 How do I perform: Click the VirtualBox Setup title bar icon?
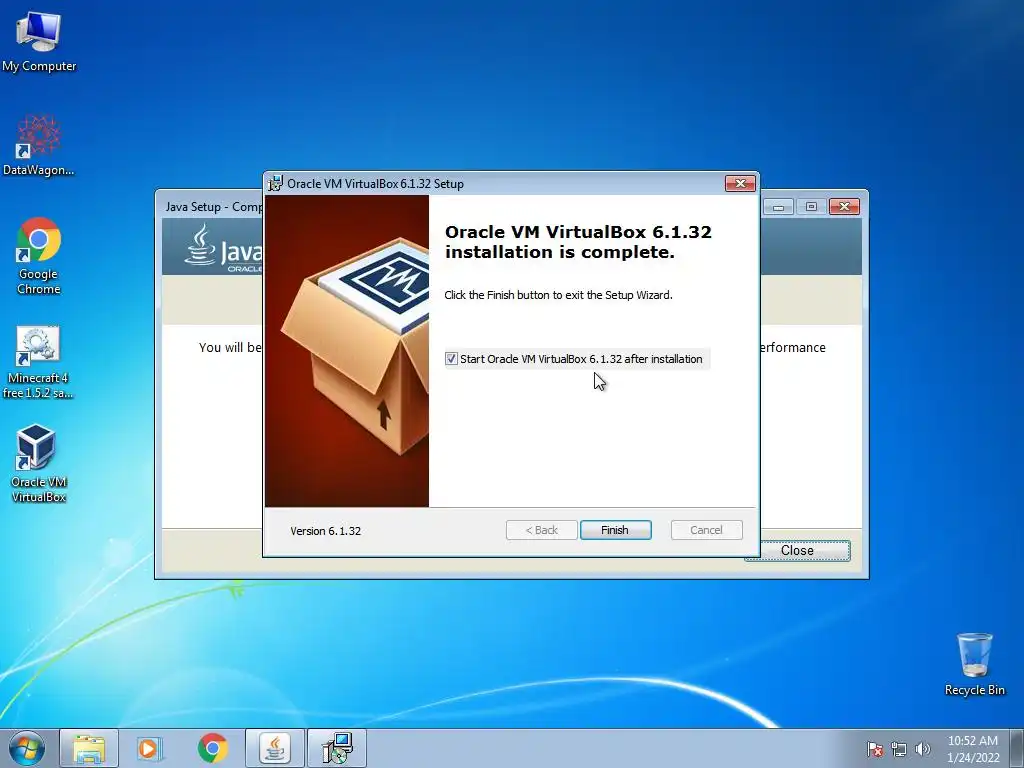[x=276, y=184]
